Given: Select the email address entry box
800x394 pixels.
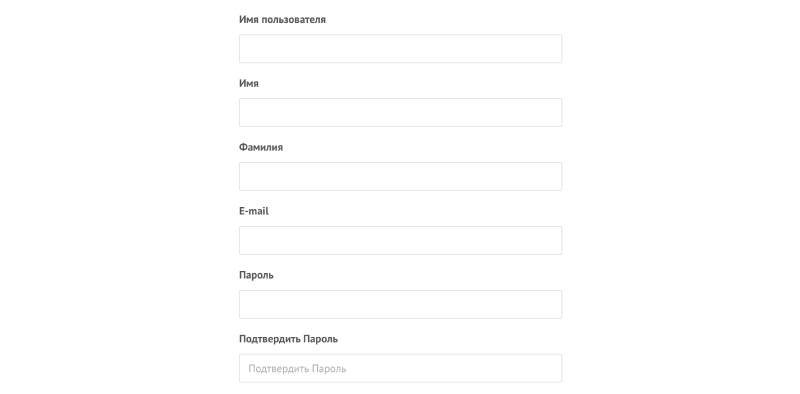Looking at the screenshot, I should tap(401, 240).
